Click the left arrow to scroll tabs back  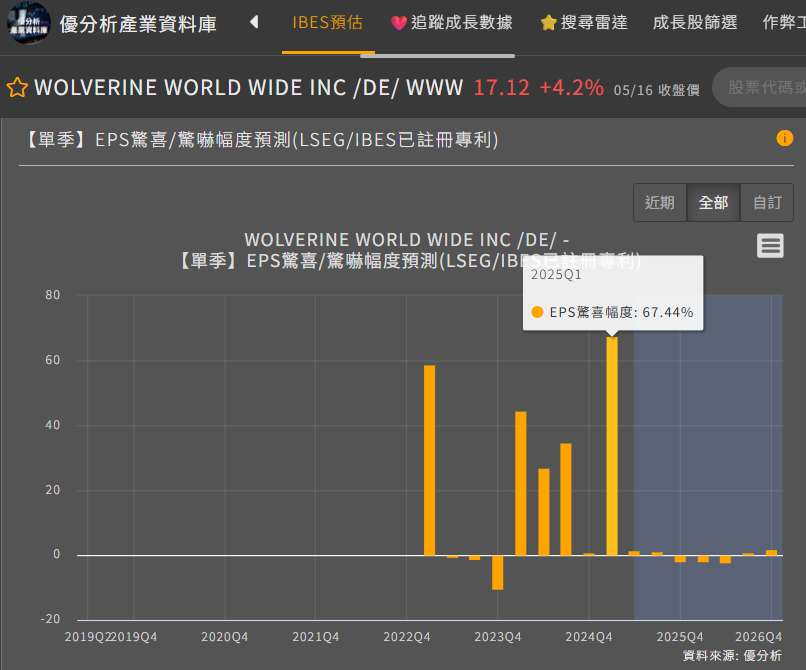click(x=254, y=22)
